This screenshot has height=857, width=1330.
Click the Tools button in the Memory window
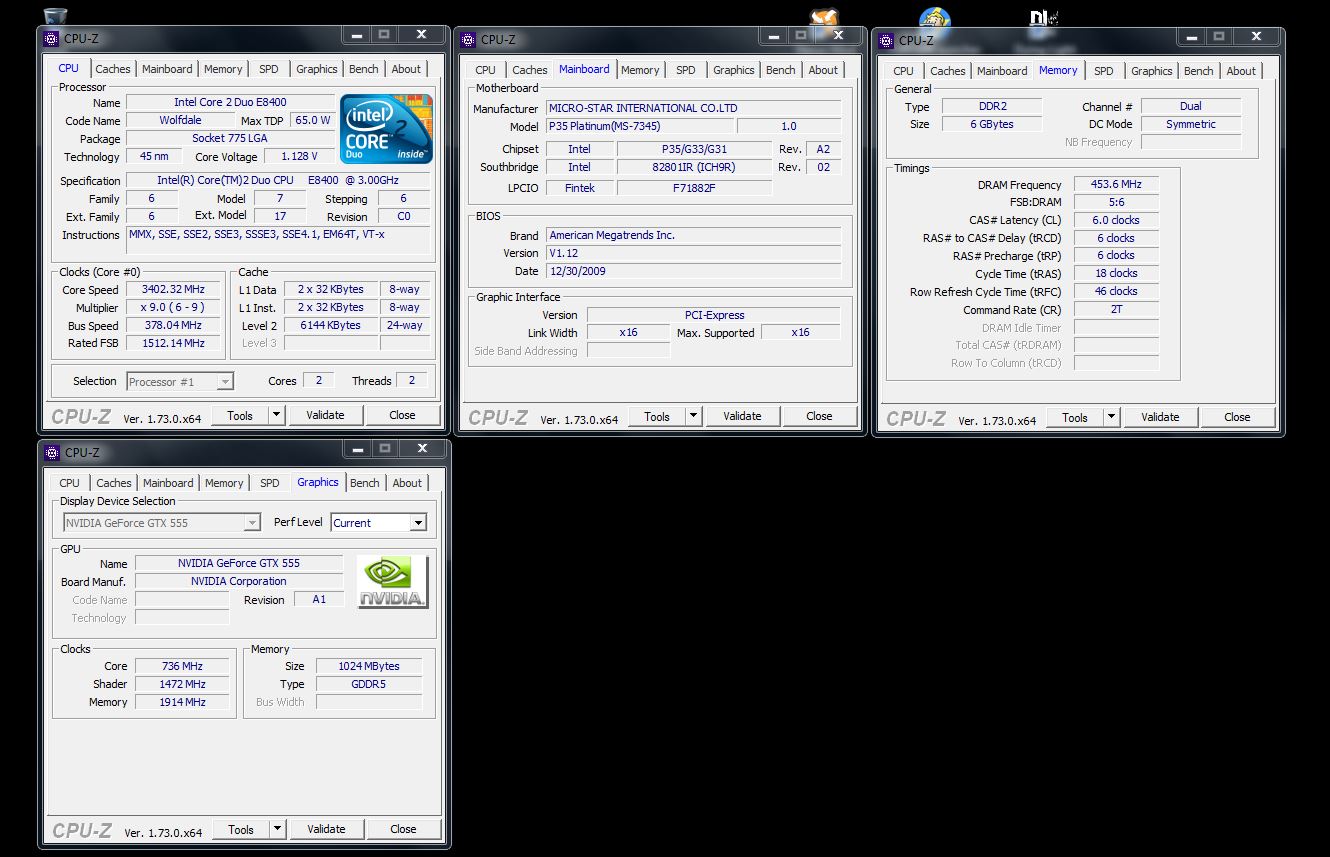[1075, 417]
